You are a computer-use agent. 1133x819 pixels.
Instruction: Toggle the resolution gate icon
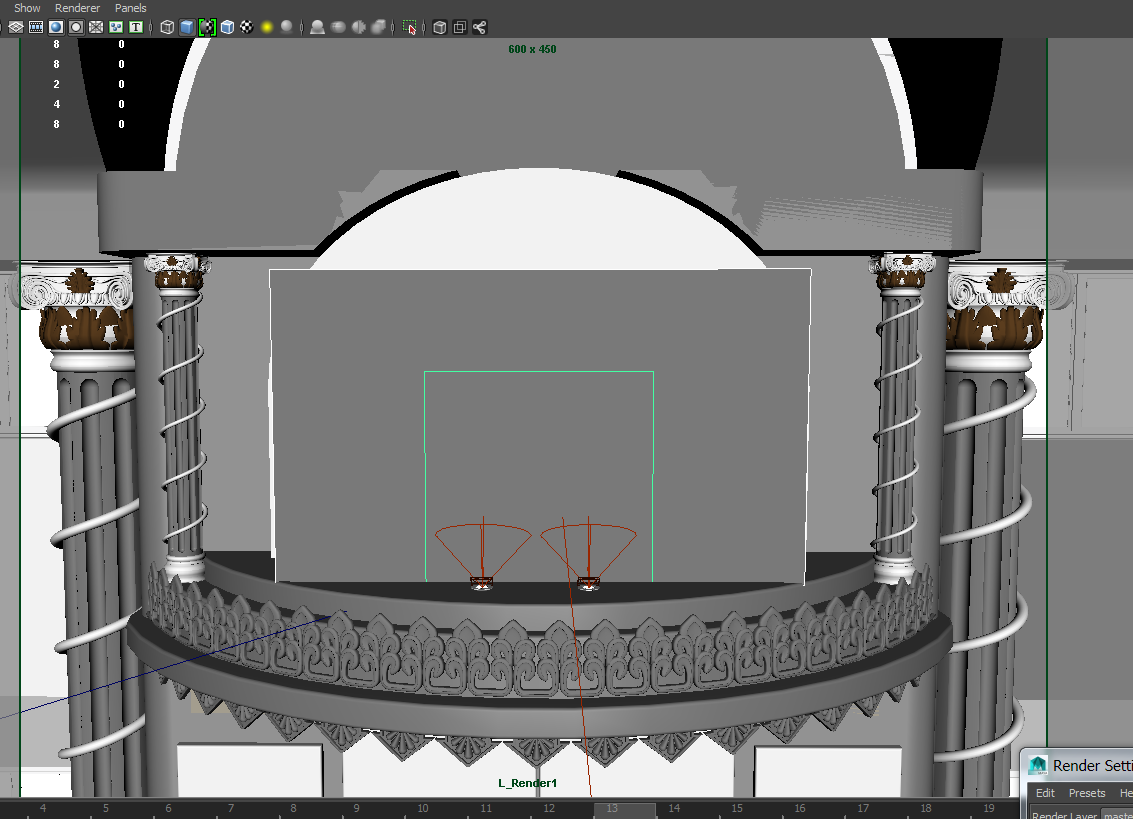pyautogui.click(x=56, y=27)
